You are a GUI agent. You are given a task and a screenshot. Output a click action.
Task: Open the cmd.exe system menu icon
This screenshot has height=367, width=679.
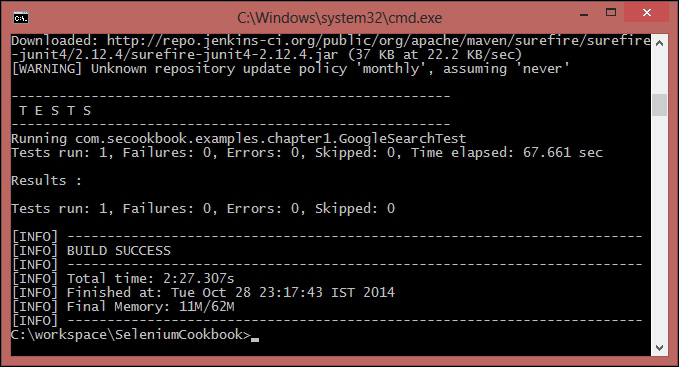click(21, 18)
